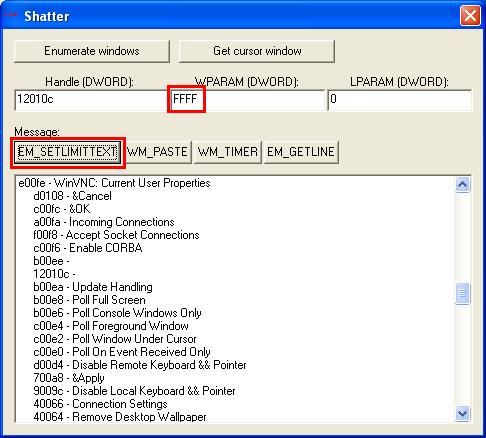The image size is (486, 438).
Task: Select the 12010c list entry
Action: coord(54,274)
